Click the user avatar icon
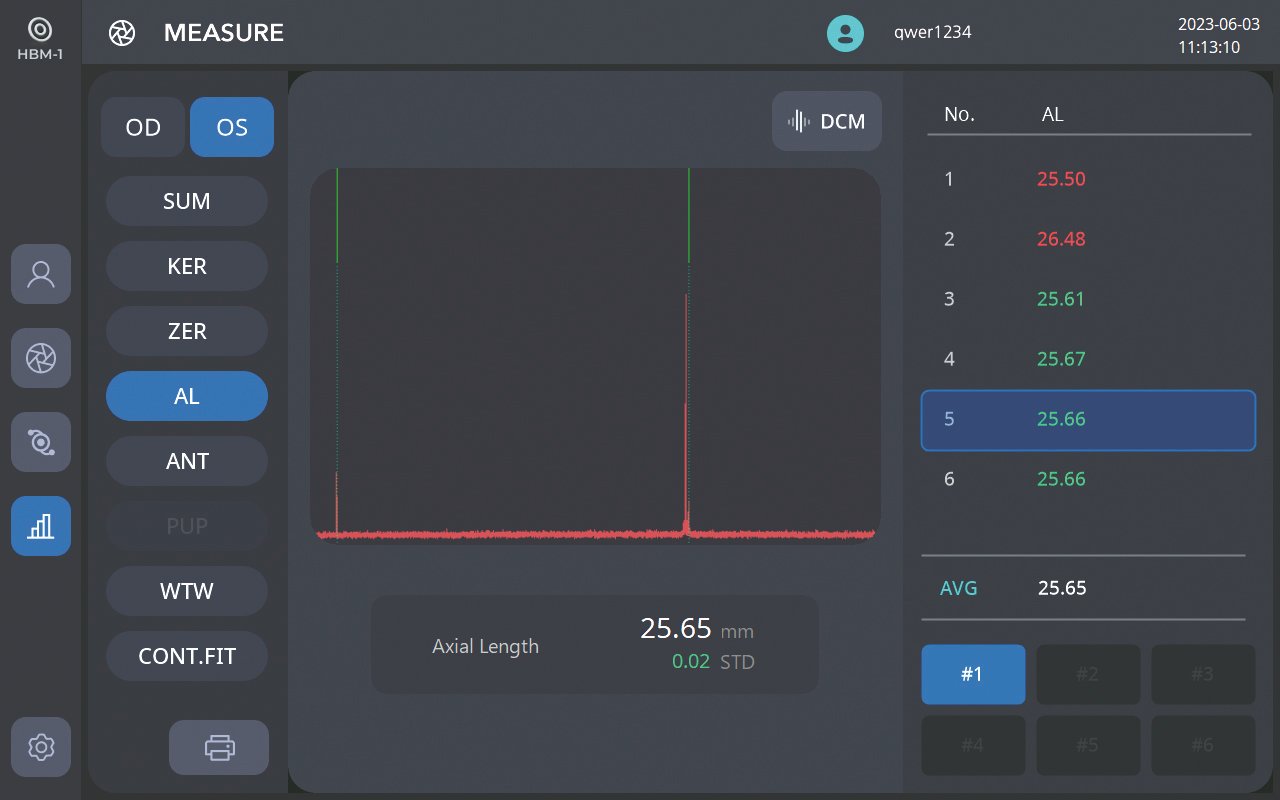1280x800 pixels. coord(845,33)
